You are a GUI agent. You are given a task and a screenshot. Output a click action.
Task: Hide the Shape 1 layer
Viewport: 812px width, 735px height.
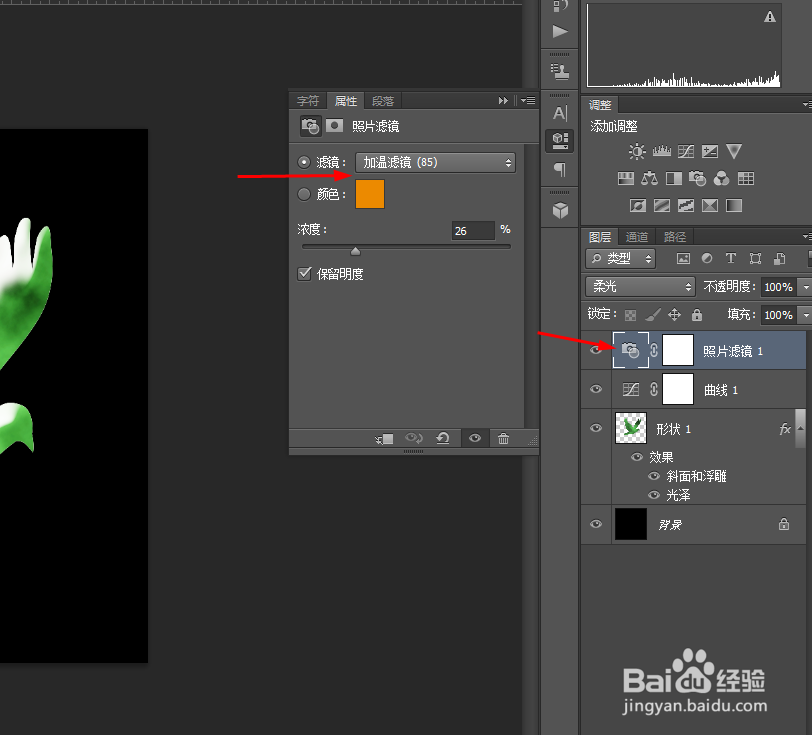click(x=596, y=428)
